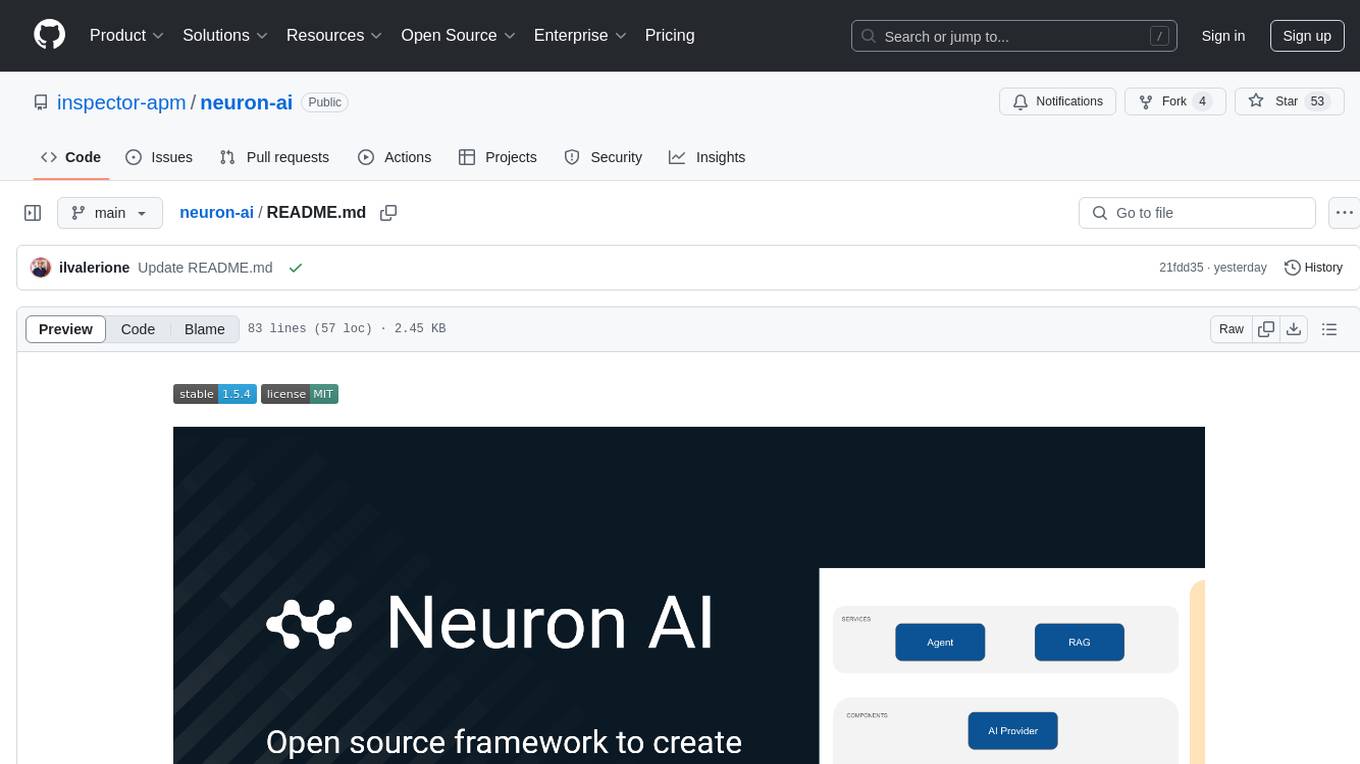Open commit 21fdd35
Screen dimensions: 1360x764
coord(1181,268)
